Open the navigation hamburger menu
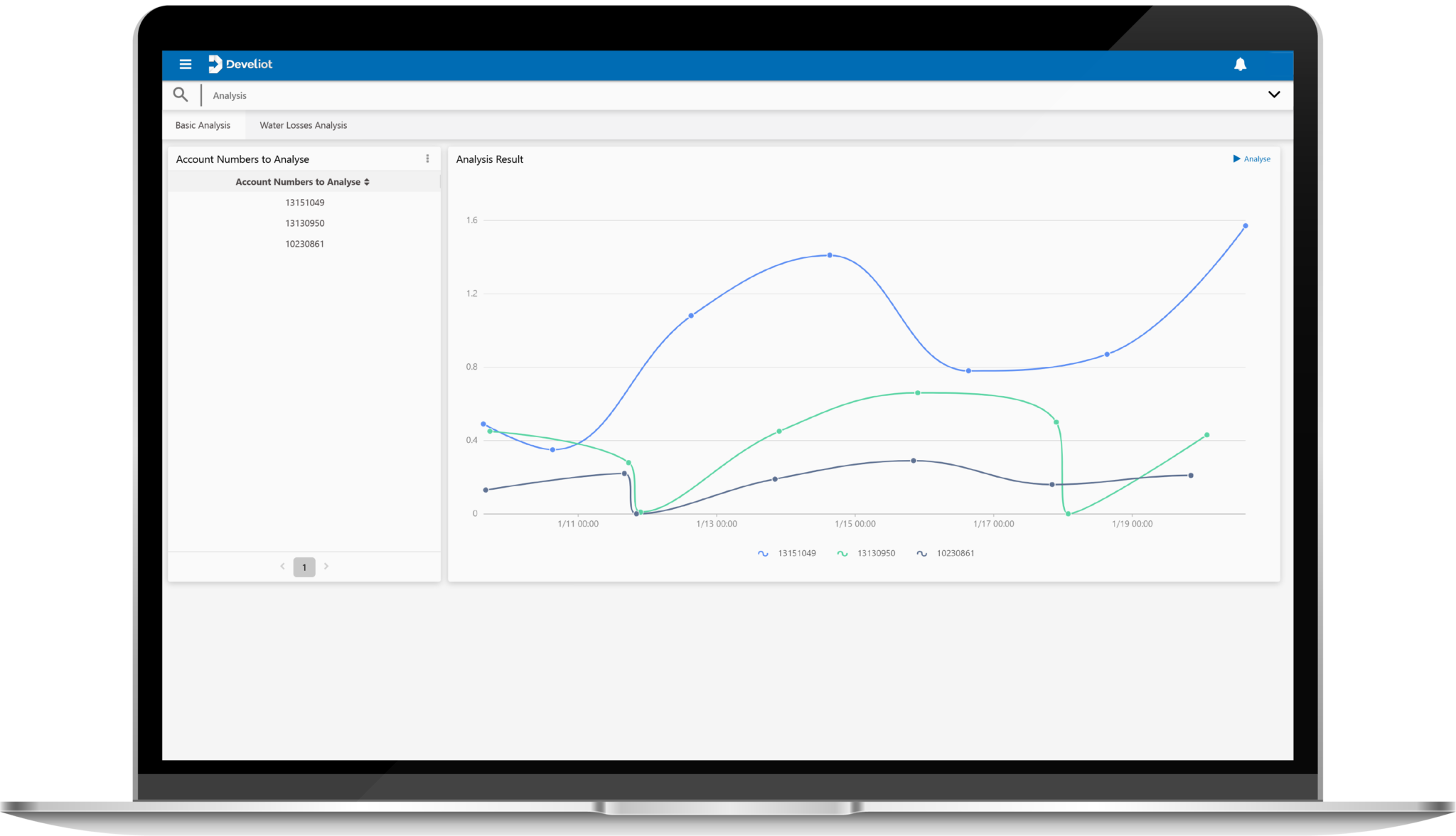The width and height of the screenshot is (1456, 836). 186,64
